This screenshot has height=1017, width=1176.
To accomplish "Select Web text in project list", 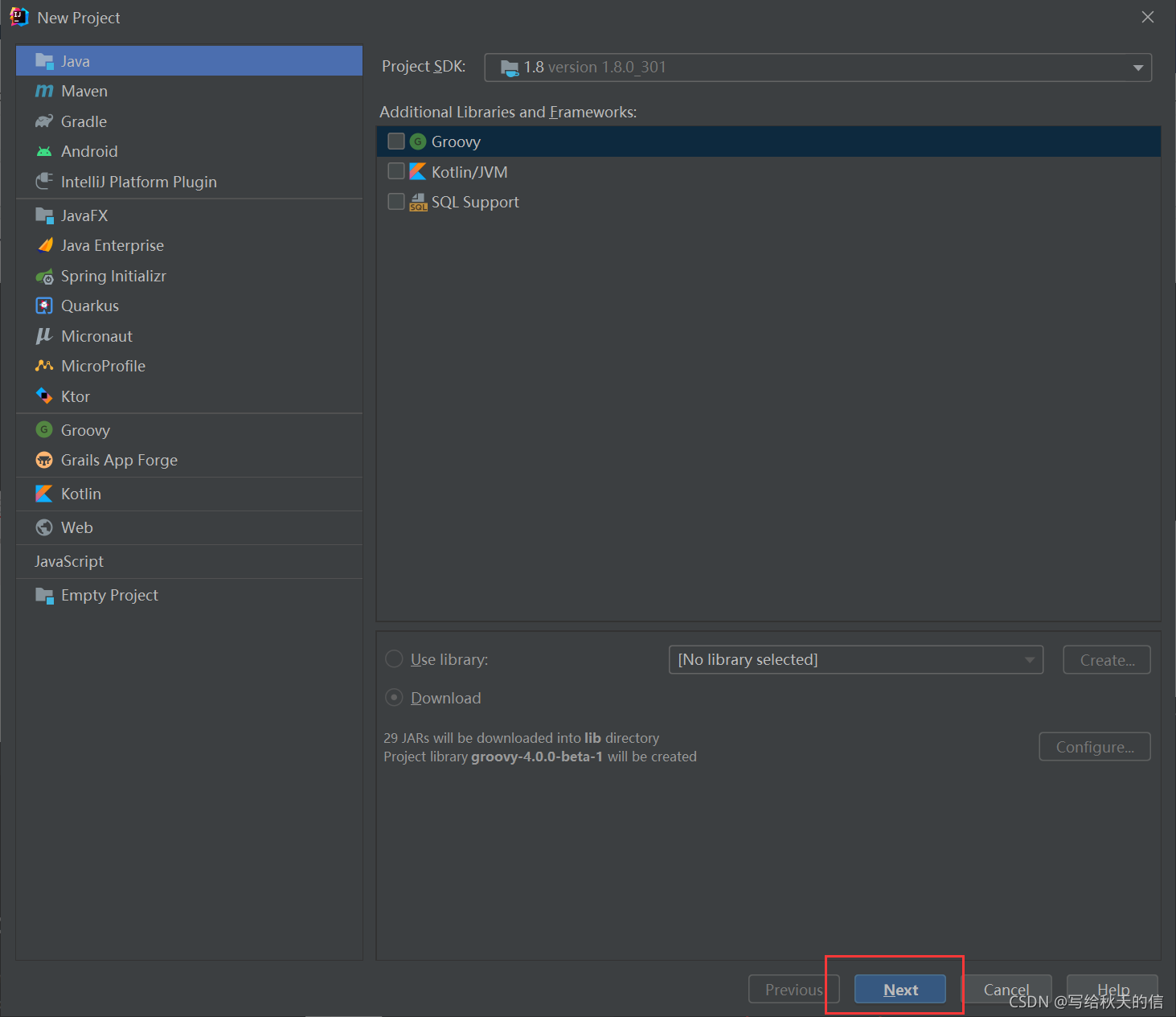I will 77,527.
